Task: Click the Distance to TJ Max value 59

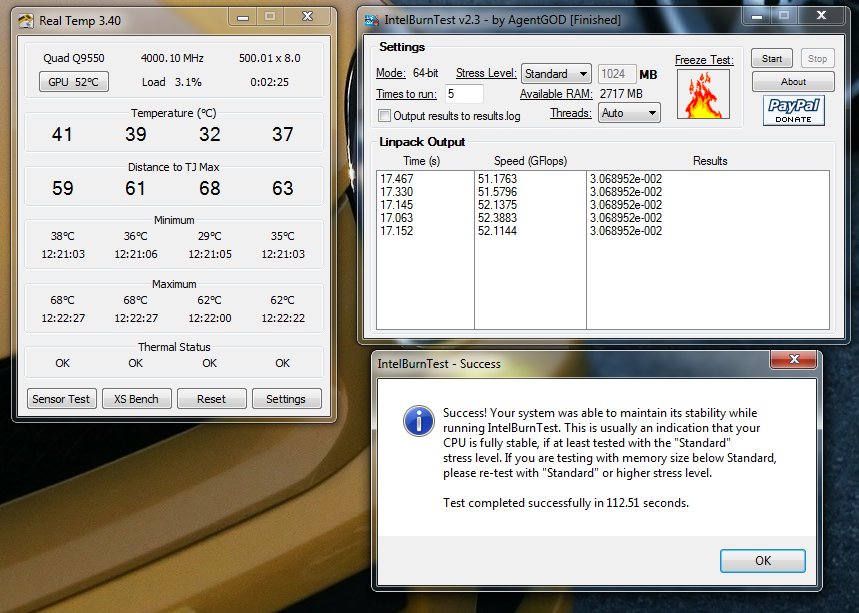Action: pos(62,188)
